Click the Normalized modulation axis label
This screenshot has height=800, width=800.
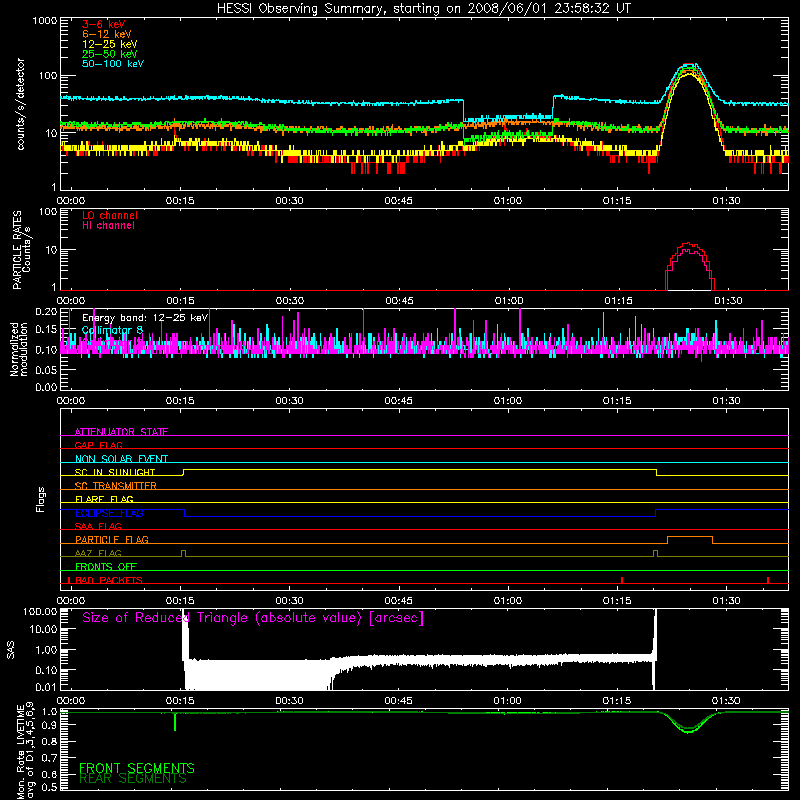coord(18,349)
